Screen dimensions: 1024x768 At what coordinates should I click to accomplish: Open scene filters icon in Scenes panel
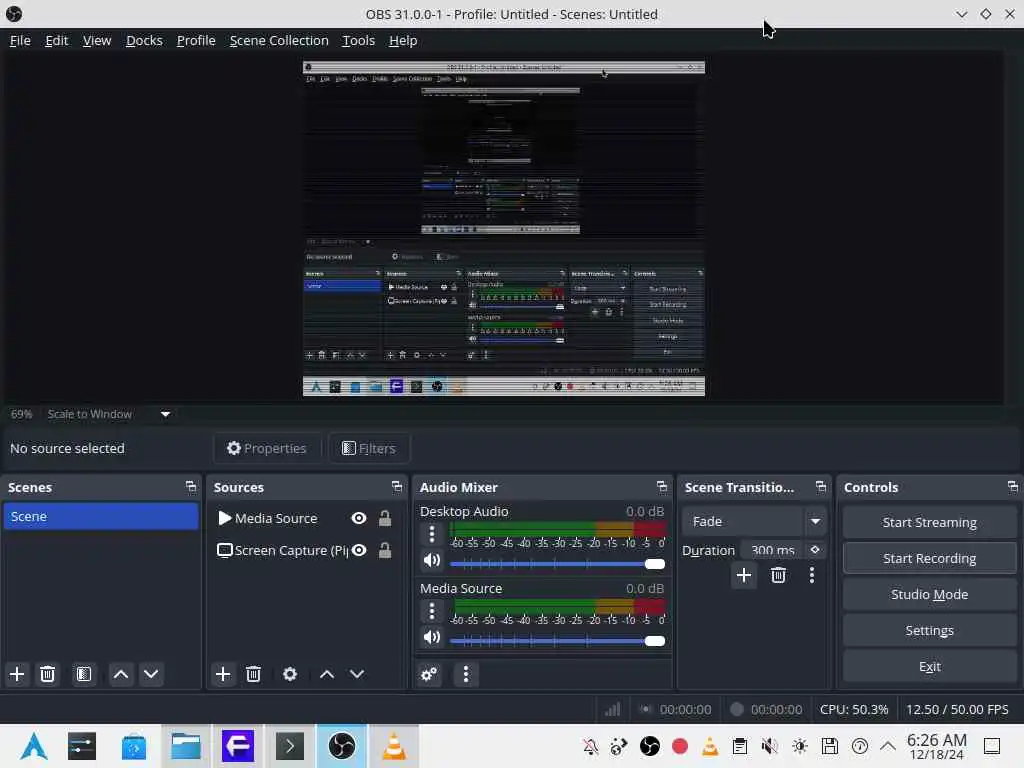[84, 674]
